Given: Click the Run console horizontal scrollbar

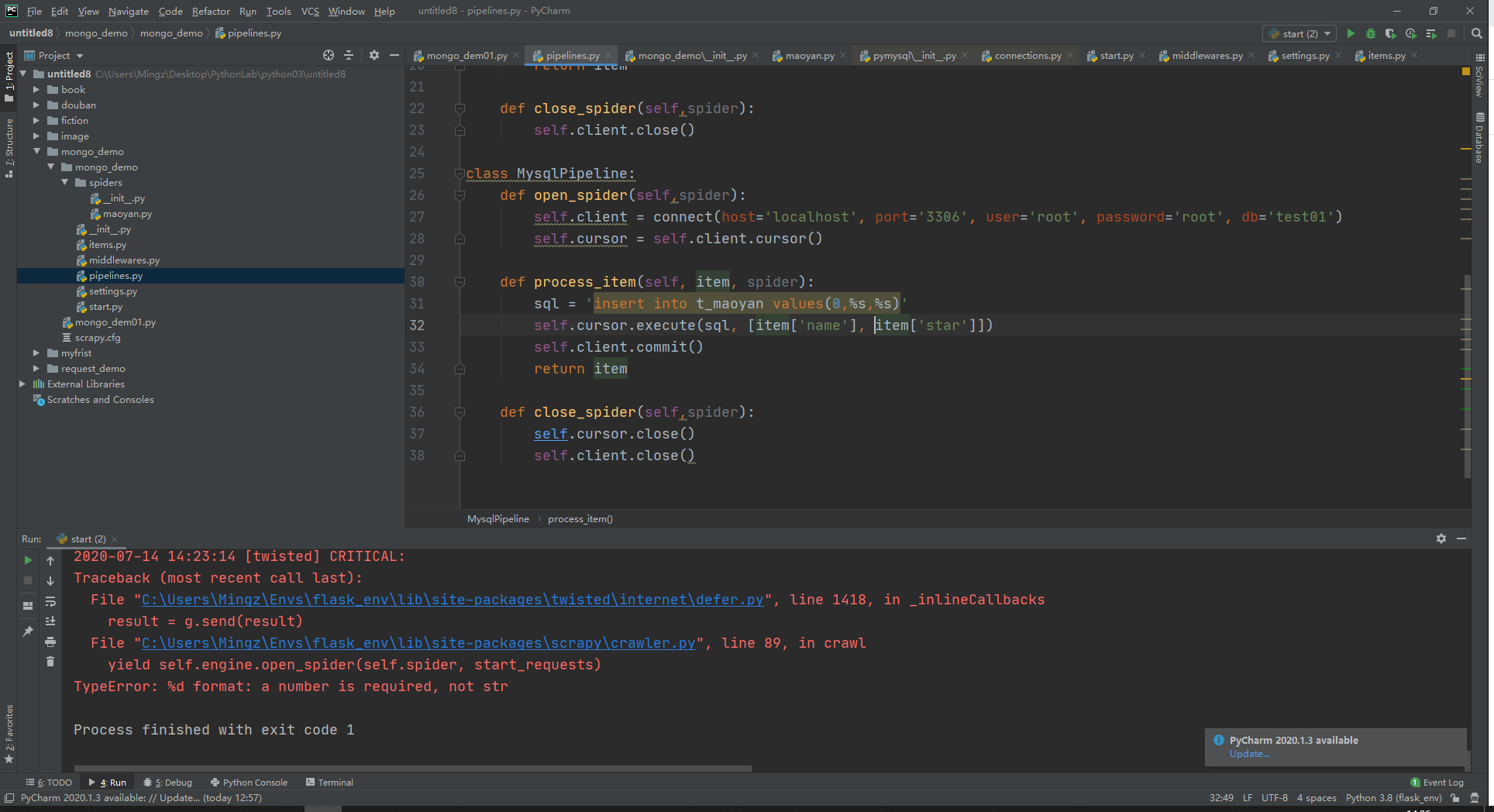Looking at the screenshot, I should (412, 769).
